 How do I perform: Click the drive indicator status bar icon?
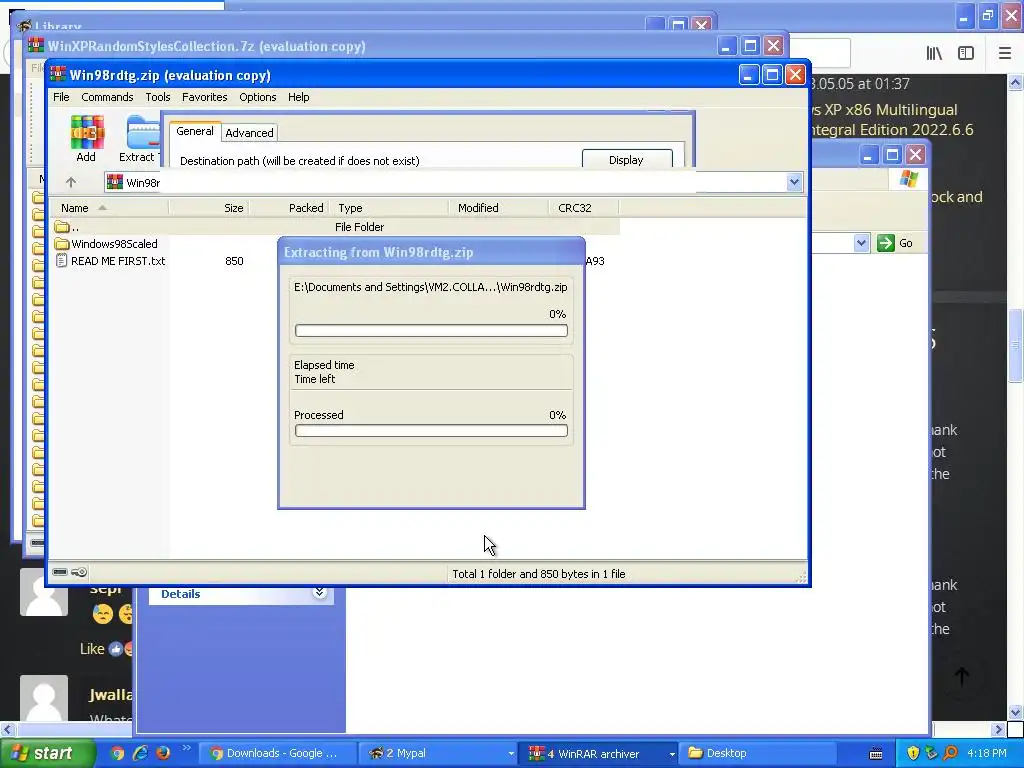click(59, 572)
